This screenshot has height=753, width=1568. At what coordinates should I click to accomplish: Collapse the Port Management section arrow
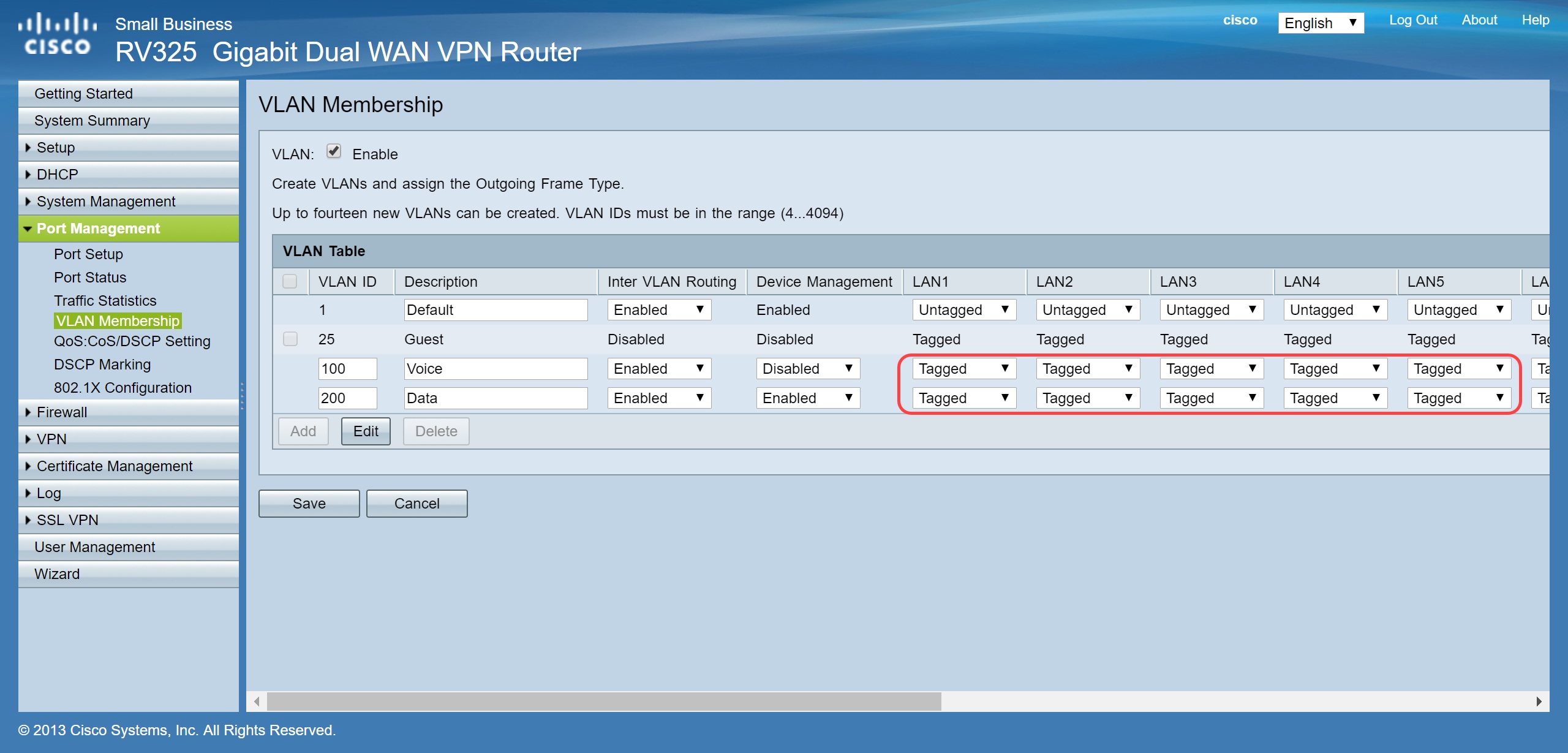point(28,229)
